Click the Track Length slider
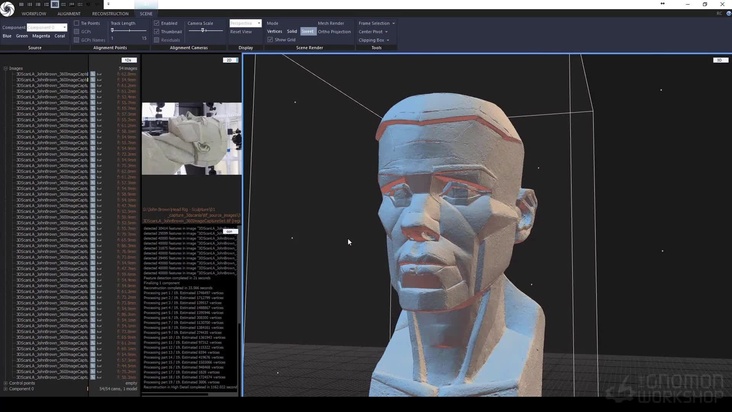The width and height of the screenshot is (732, 412). (129, 30)
